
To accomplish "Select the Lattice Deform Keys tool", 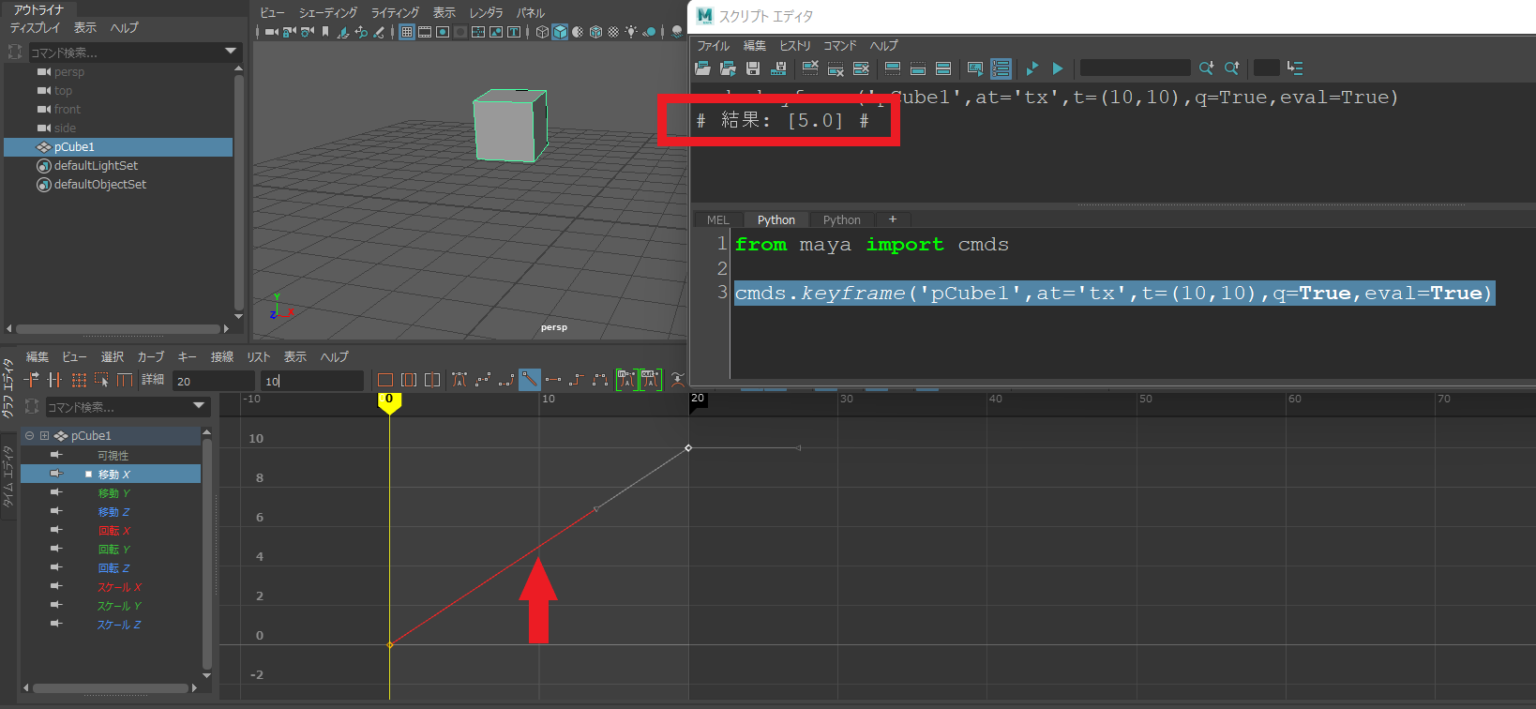I will coord(78,379).
